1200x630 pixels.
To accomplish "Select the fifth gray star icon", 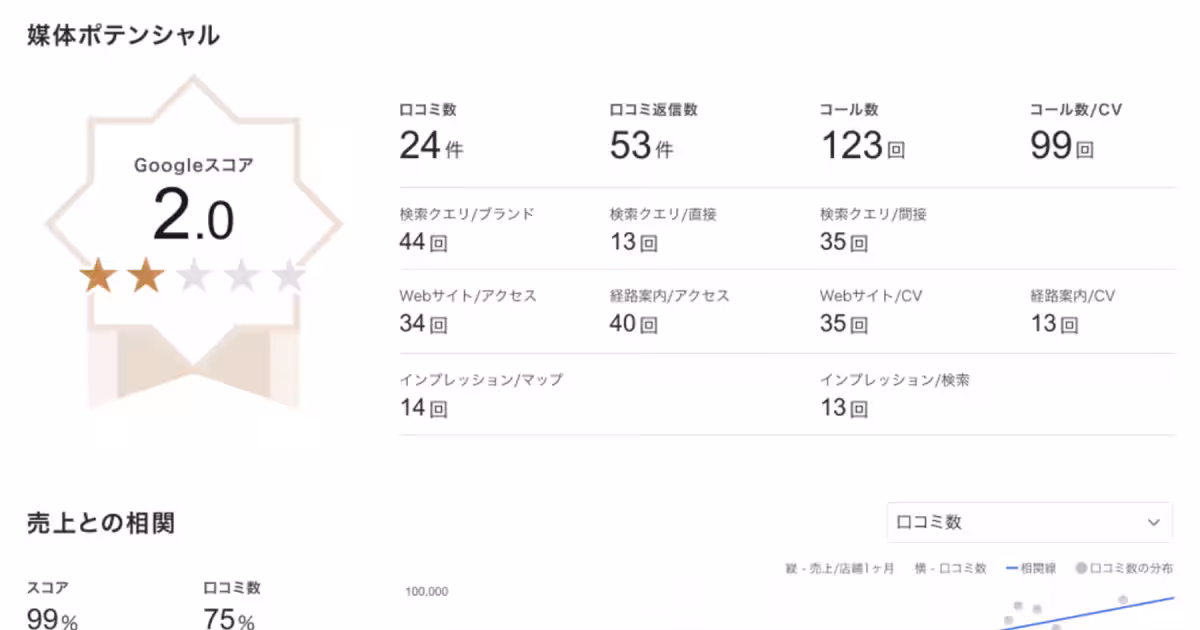I will pyautogui.click(x=290, y=277).
